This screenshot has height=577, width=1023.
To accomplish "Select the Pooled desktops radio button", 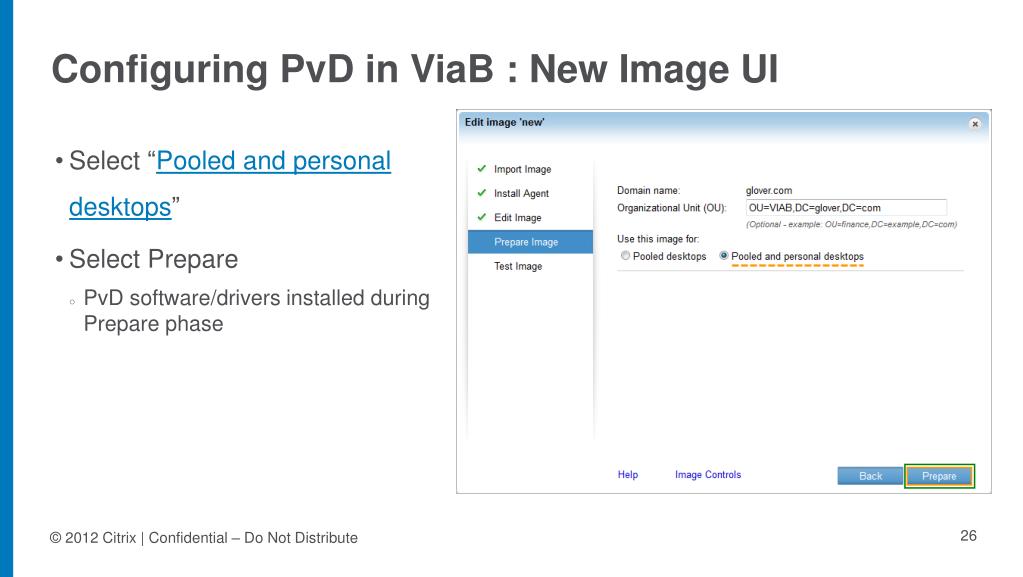I will click(x=625, y=256).
